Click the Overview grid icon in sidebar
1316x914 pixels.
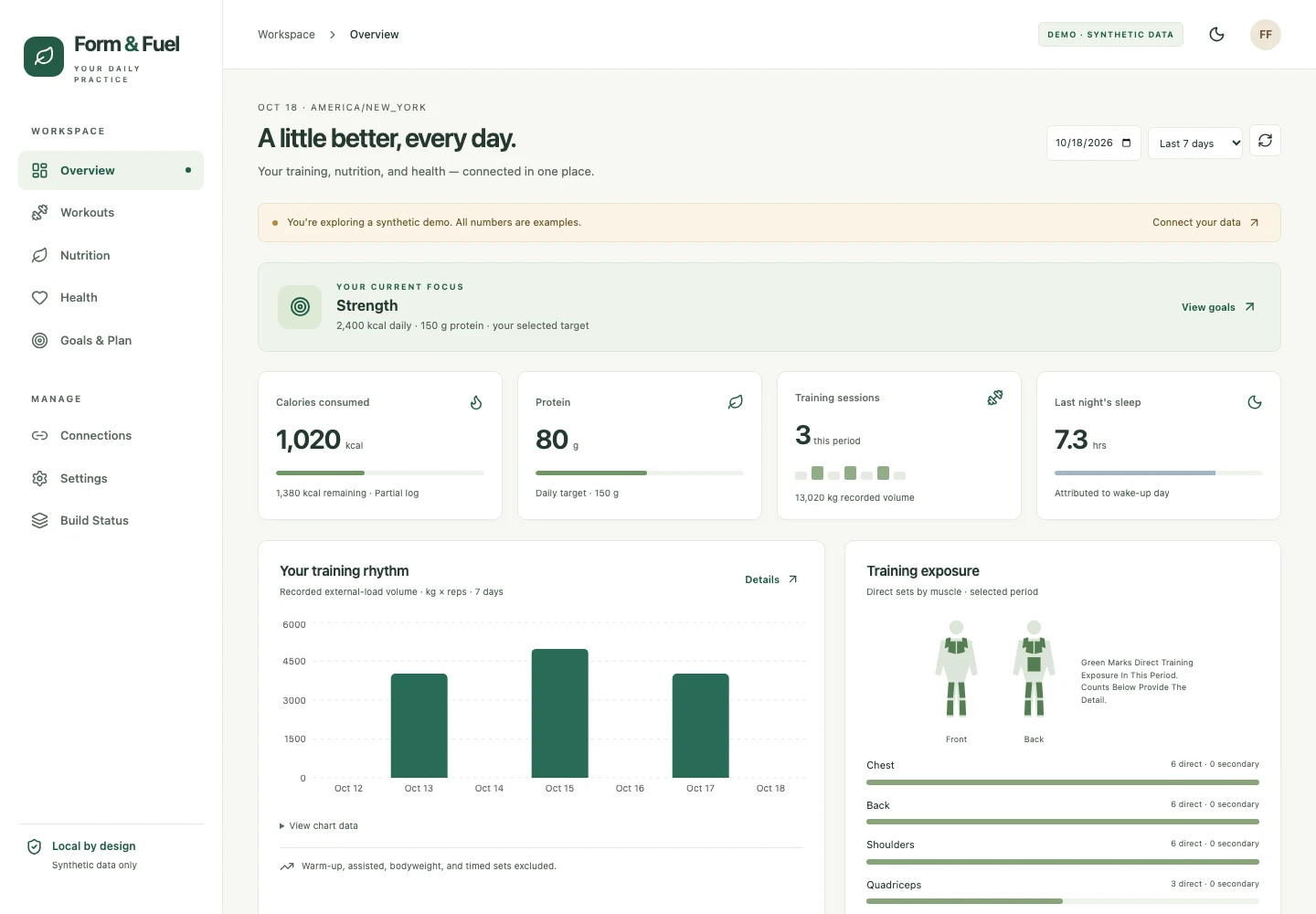(x=39, y=171)
